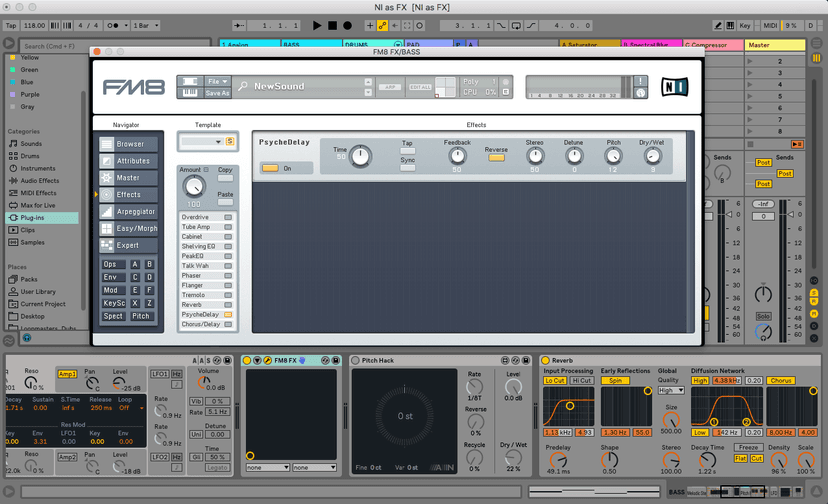Toggle automation arm in transport bar
The height and width of the screenshot is (504, 828).
382,25
